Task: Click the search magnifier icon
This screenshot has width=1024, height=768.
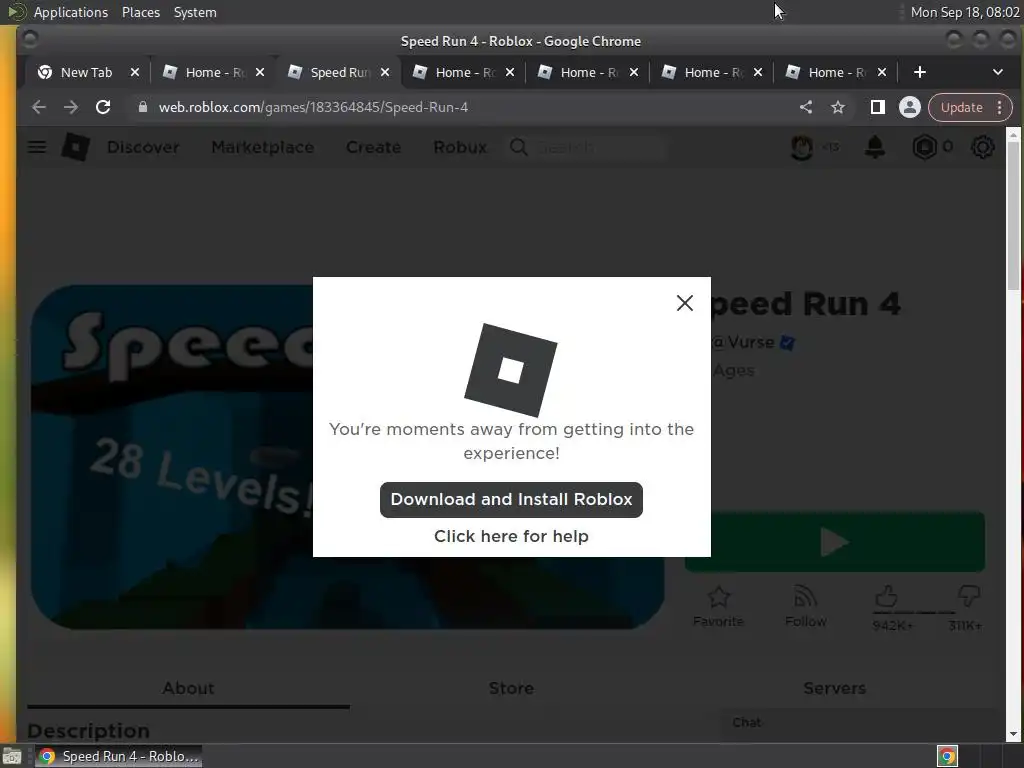Action: tap(519, 148)
